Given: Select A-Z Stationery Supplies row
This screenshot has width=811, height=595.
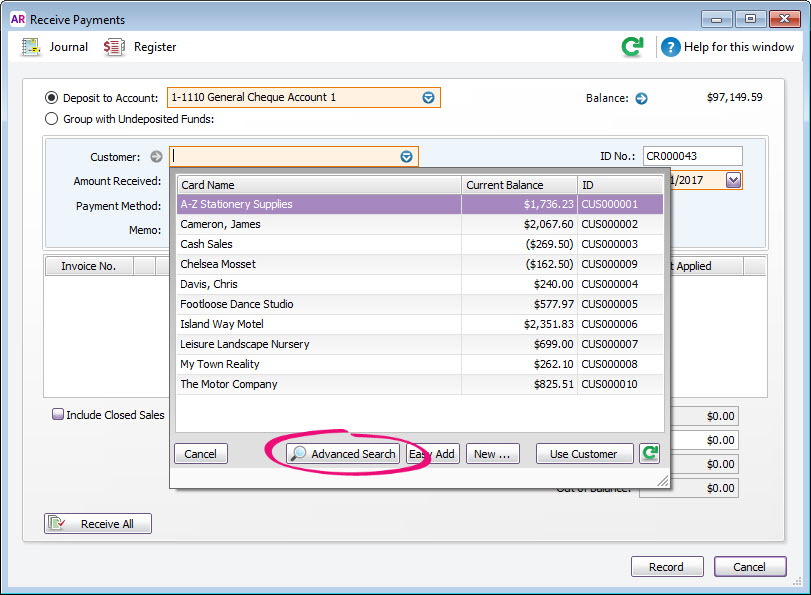Looking at the screenshot, I should point(419,204).
